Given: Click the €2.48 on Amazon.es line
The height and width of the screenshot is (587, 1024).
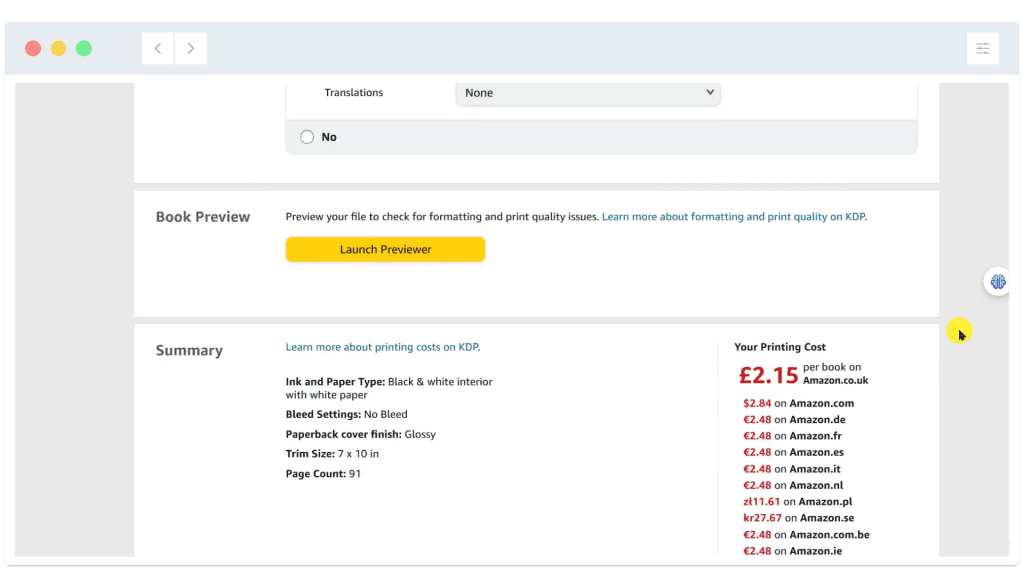Looking at the screenshot, I should pyautogui.click(x=793, y=452).
